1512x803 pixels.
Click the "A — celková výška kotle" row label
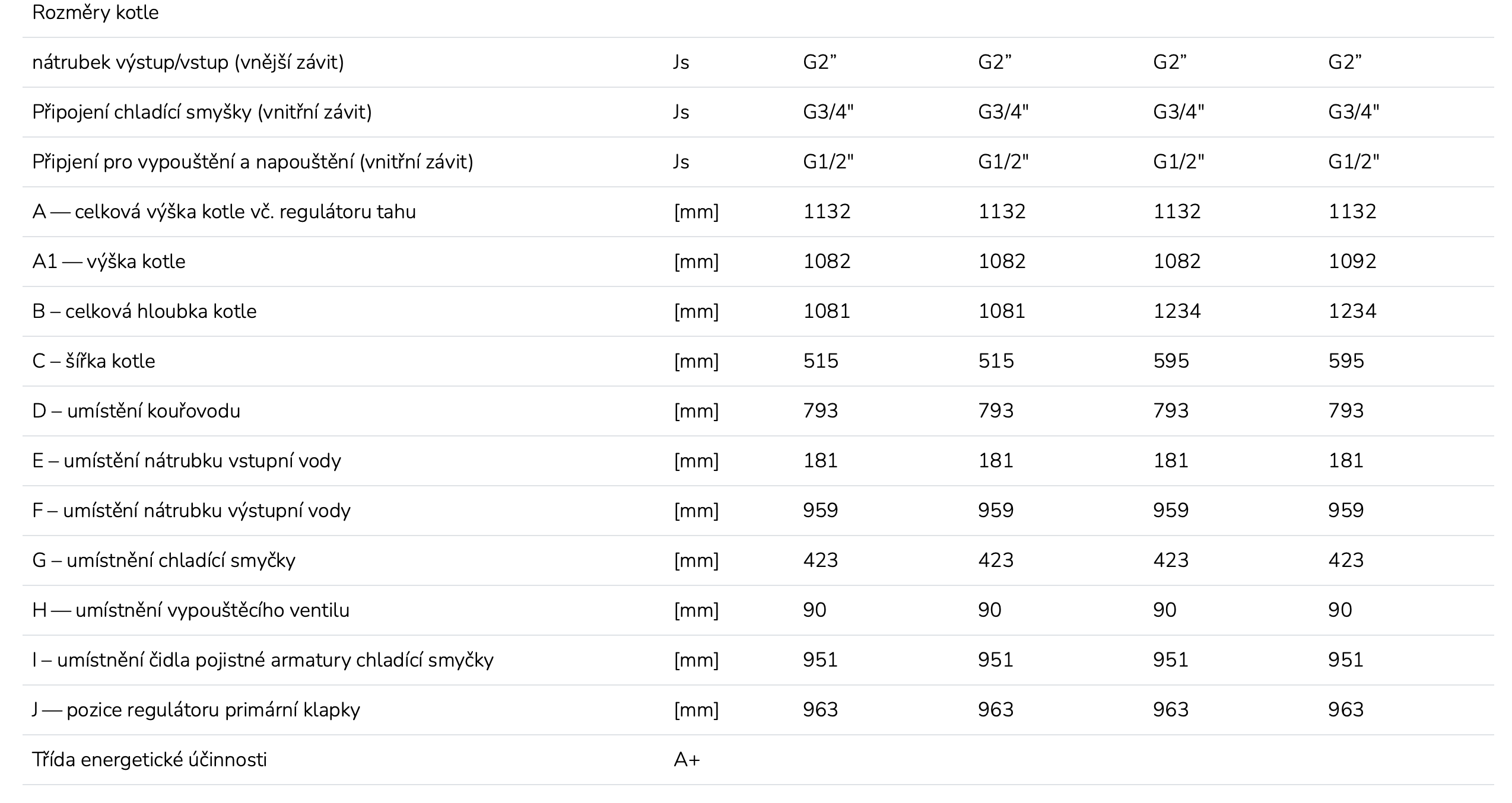[x=224, y=212]
